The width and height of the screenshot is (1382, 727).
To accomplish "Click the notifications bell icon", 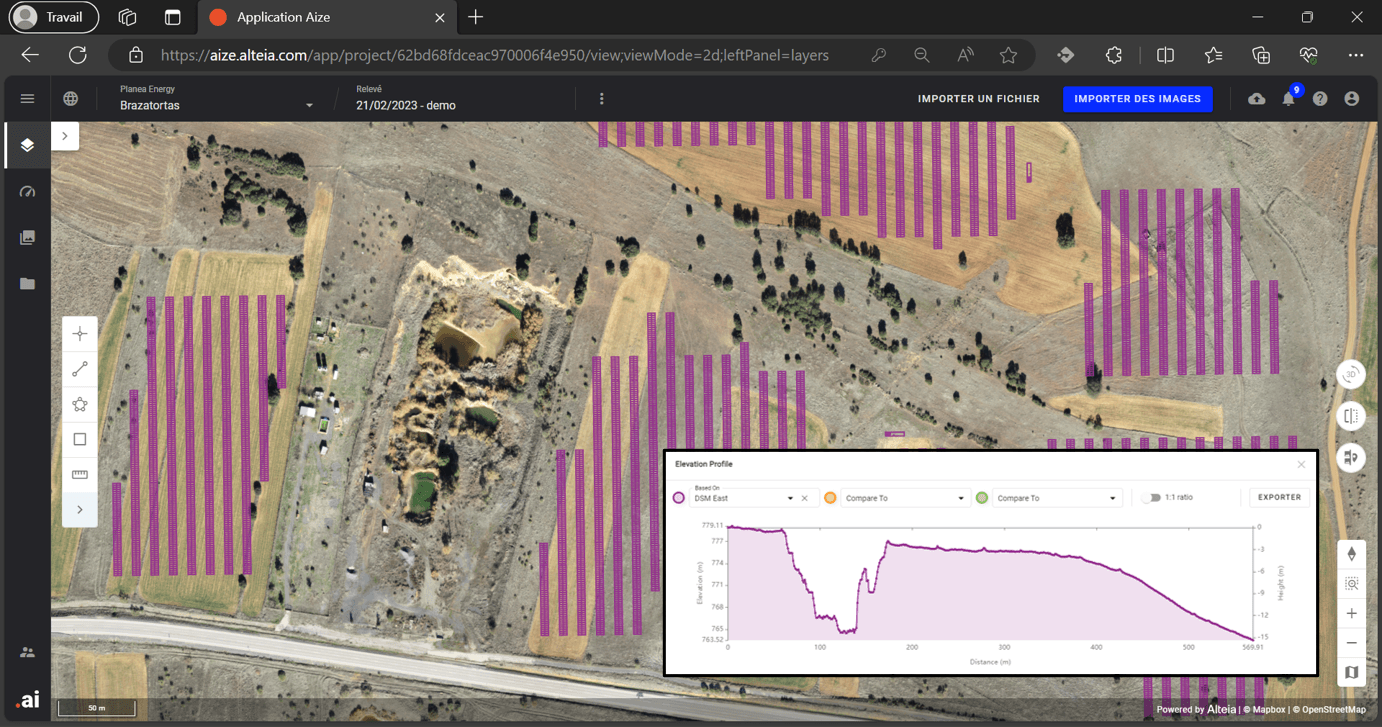I will coord(1288,99).
